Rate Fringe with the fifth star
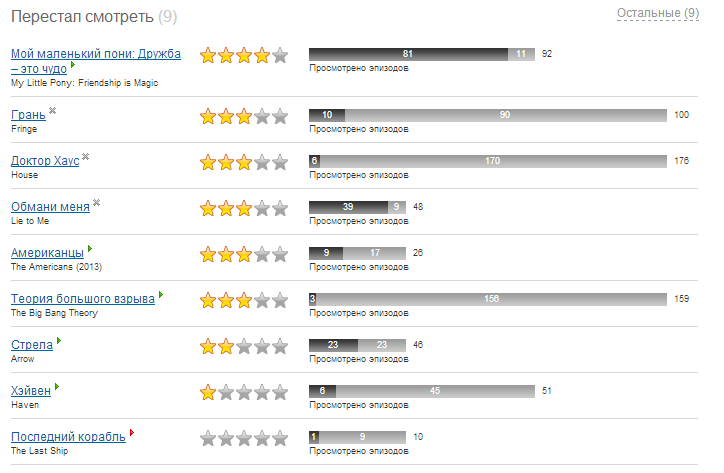Screen dimensions: 724x473 280,116
